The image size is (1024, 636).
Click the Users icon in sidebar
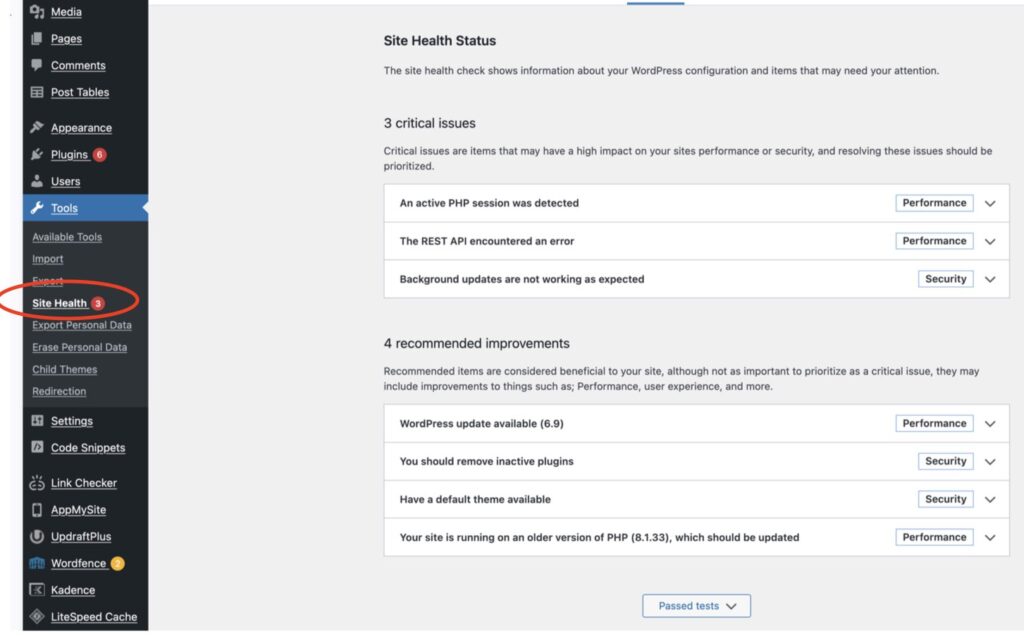37,181
